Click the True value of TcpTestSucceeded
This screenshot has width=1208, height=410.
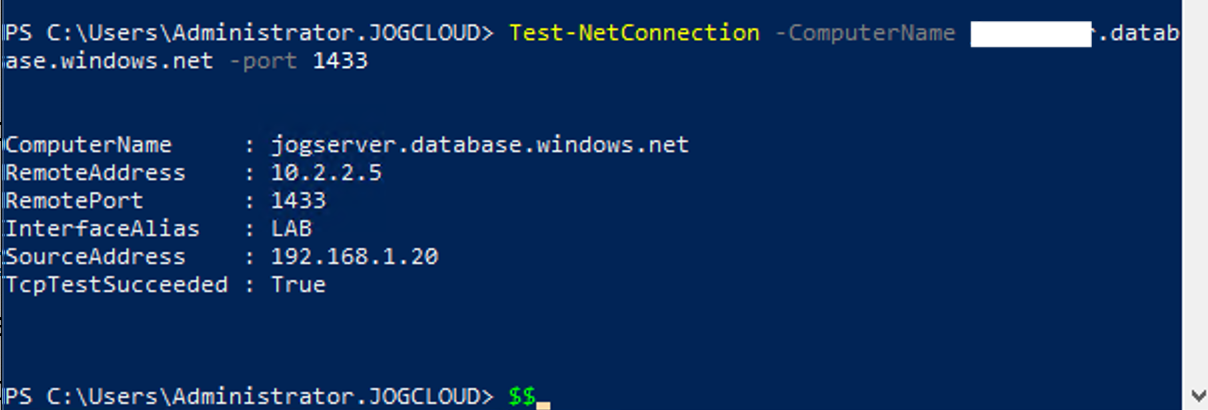[x=298, y=285]
